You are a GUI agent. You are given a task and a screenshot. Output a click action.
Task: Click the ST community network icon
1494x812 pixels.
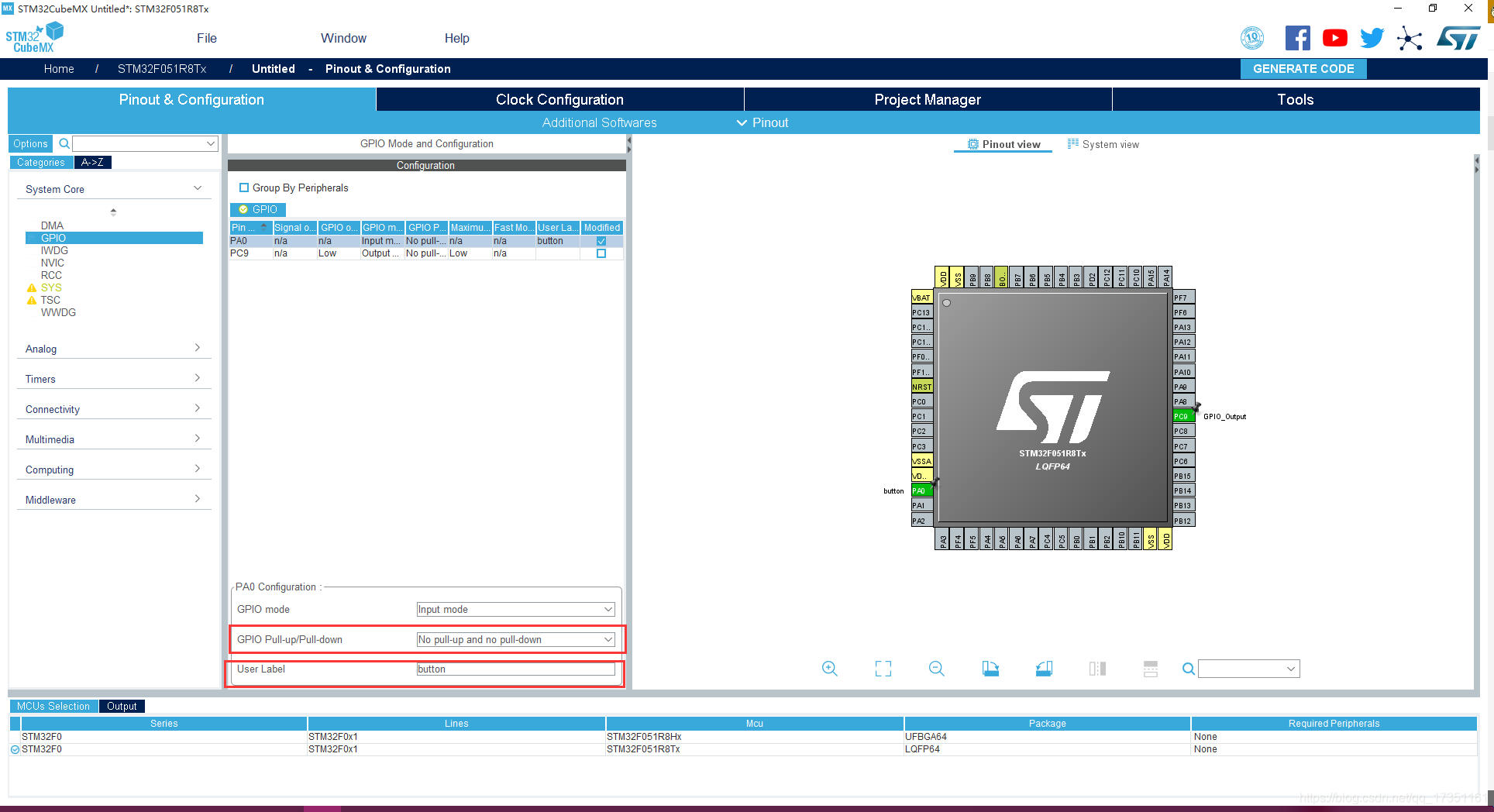tap(1410, 39)
